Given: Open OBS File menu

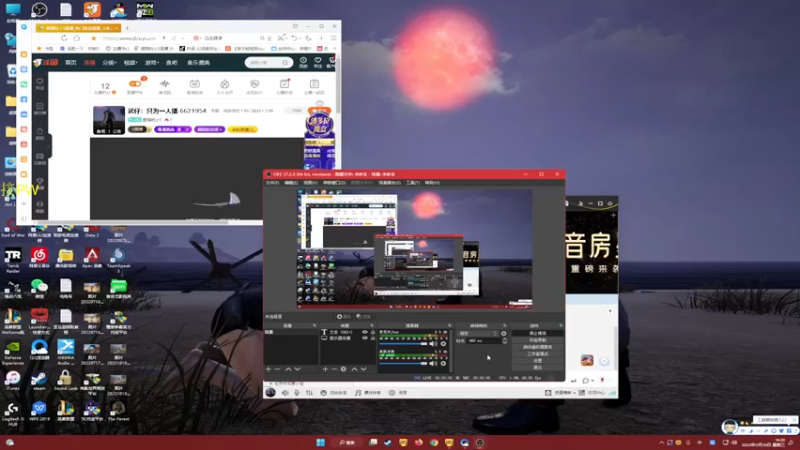Looking at the screenshot, I should 272,183.
